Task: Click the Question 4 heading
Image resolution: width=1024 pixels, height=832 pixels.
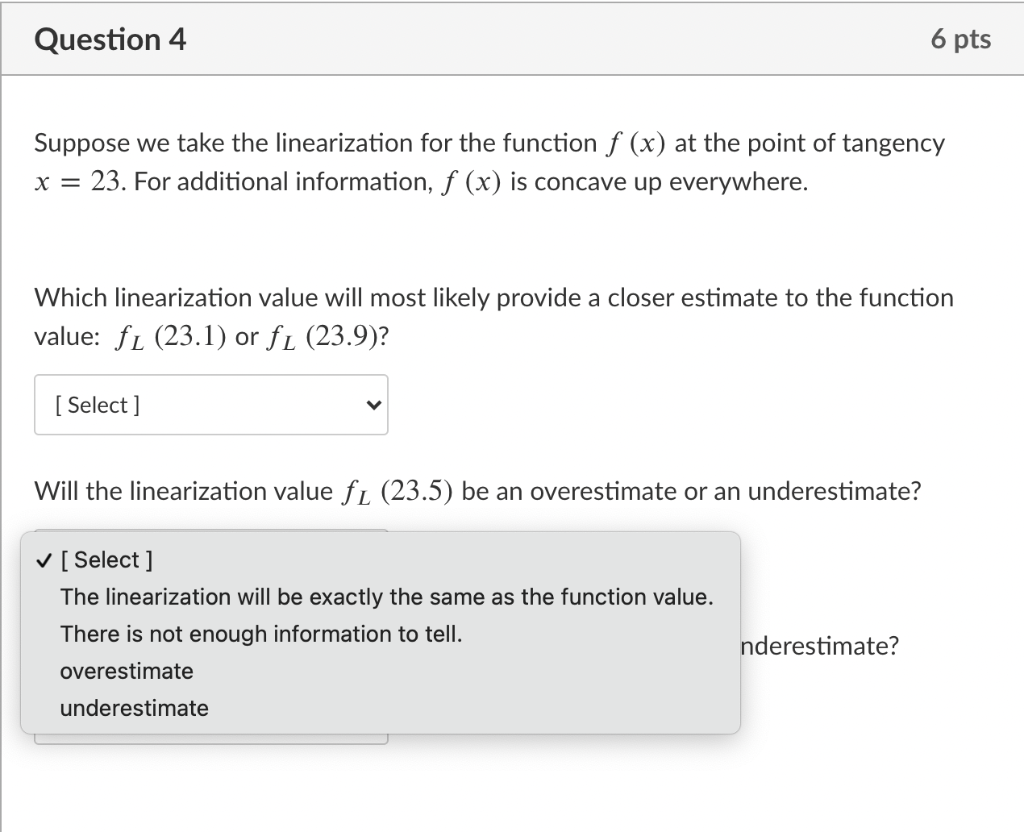Action: pyautogui.click(x=110, y=39)
